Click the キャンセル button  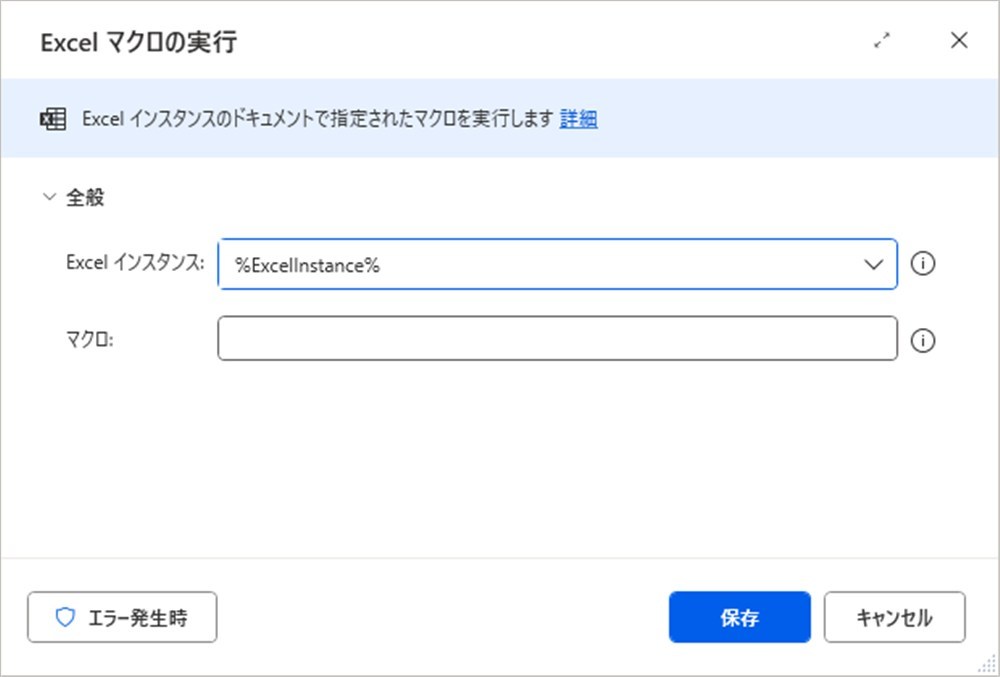tap(894, 617)
